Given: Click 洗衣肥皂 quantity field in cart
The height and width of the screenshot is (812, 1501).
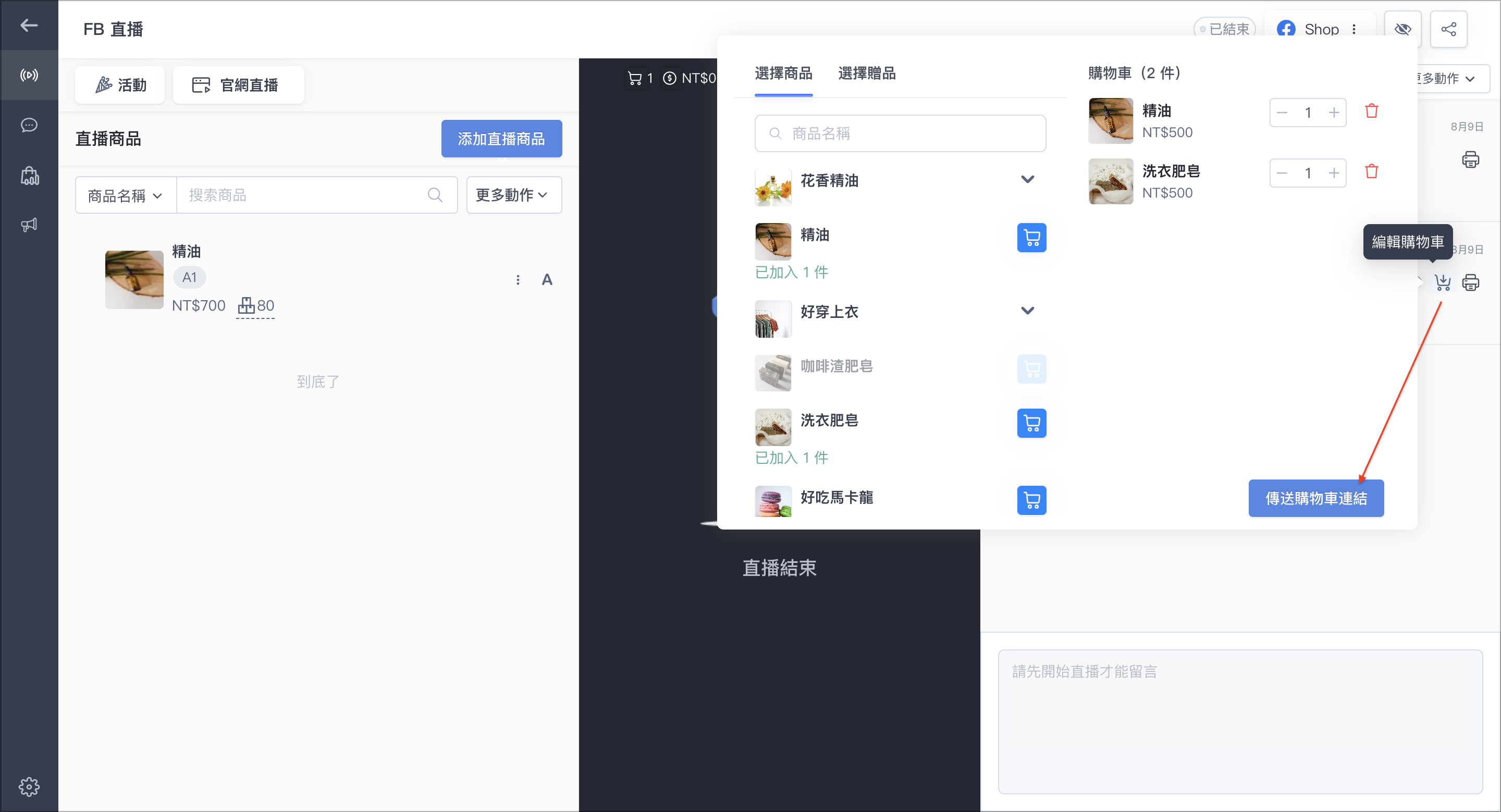Looking at the screenshot, I should point(1308,173).
